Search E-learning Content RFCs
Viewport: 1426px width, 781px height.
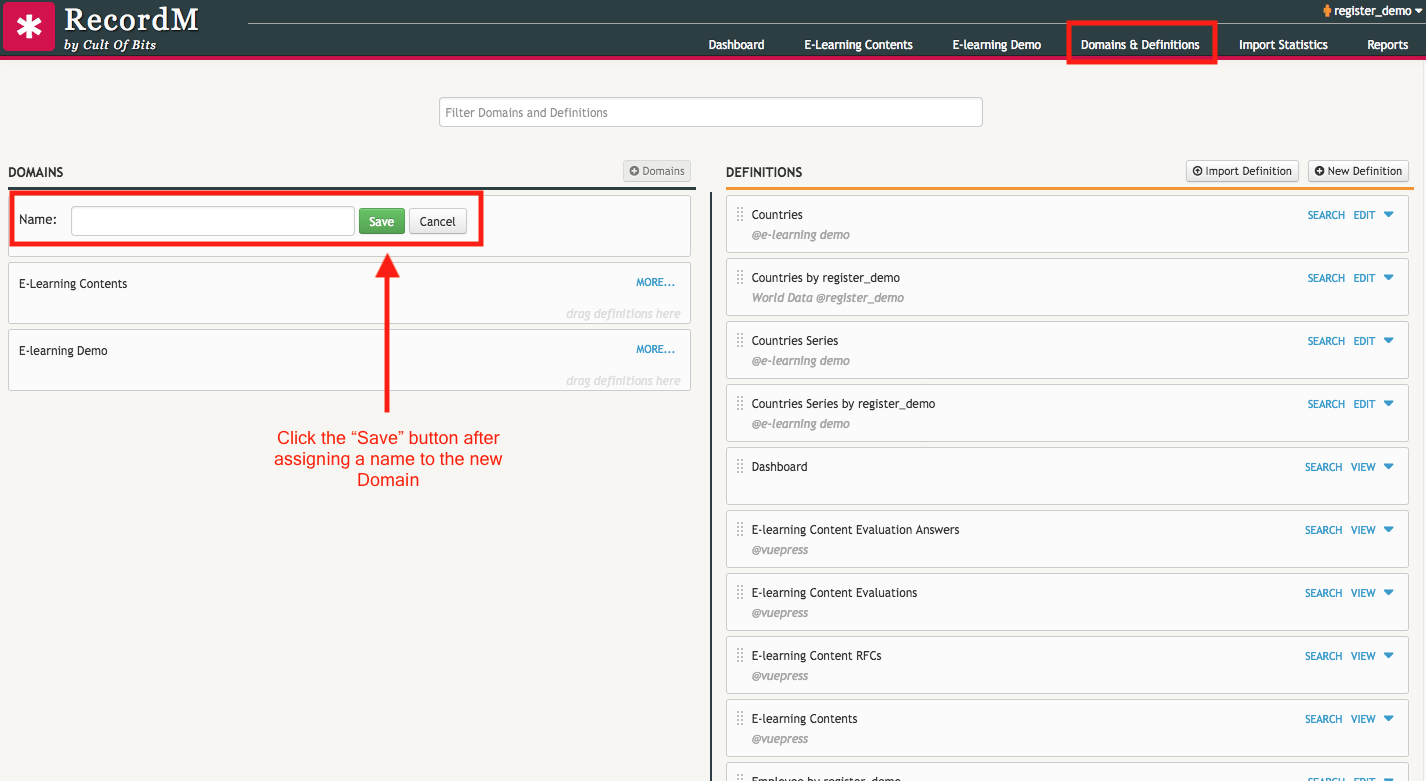(x=1323, y=656)
